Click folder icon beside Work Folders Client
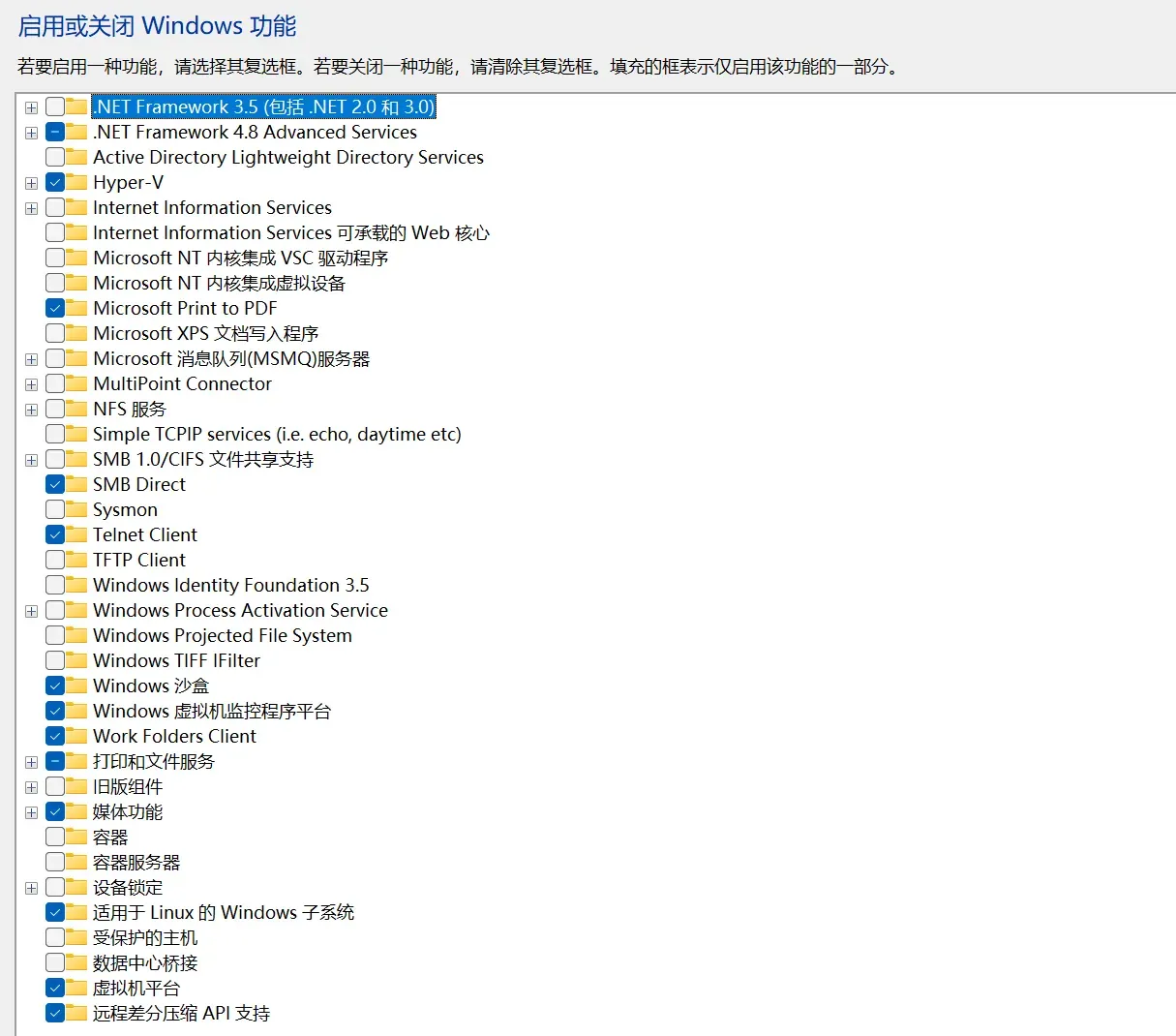This screenshot has height=1036, width=1176. click(x=76, y=736)
